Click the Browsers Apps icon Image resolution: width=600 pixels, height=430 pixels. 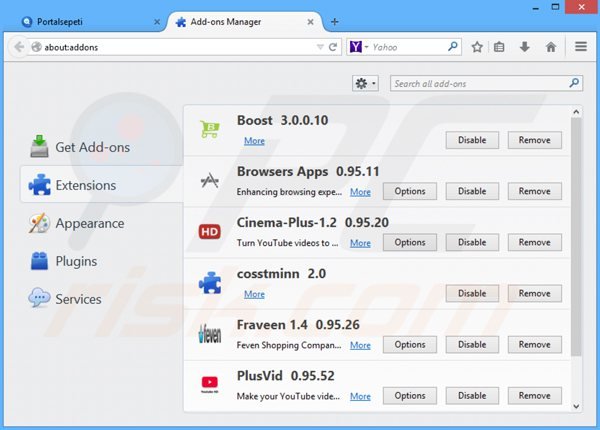coord(210,181)
